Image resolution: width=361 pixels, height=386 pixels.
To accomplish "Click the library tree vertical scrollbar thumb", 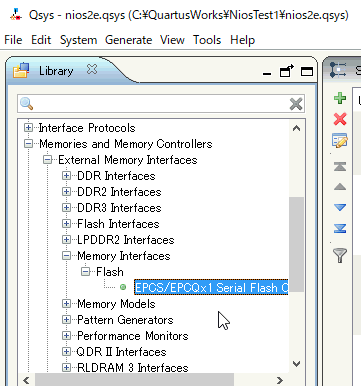I will tap(296, 244).
